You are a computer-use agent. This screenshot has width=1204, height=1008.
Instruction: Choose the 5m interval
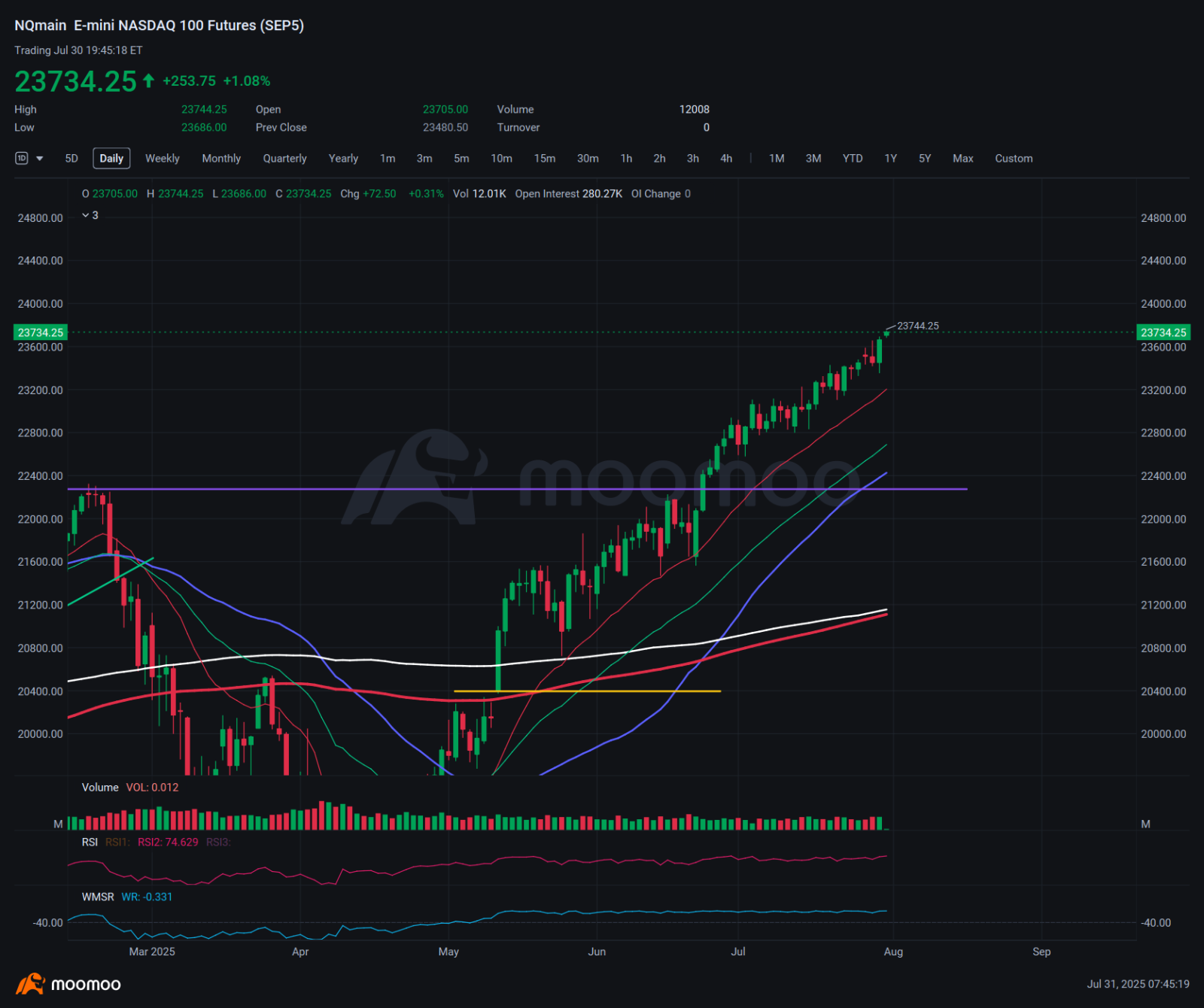pos(461,158)
